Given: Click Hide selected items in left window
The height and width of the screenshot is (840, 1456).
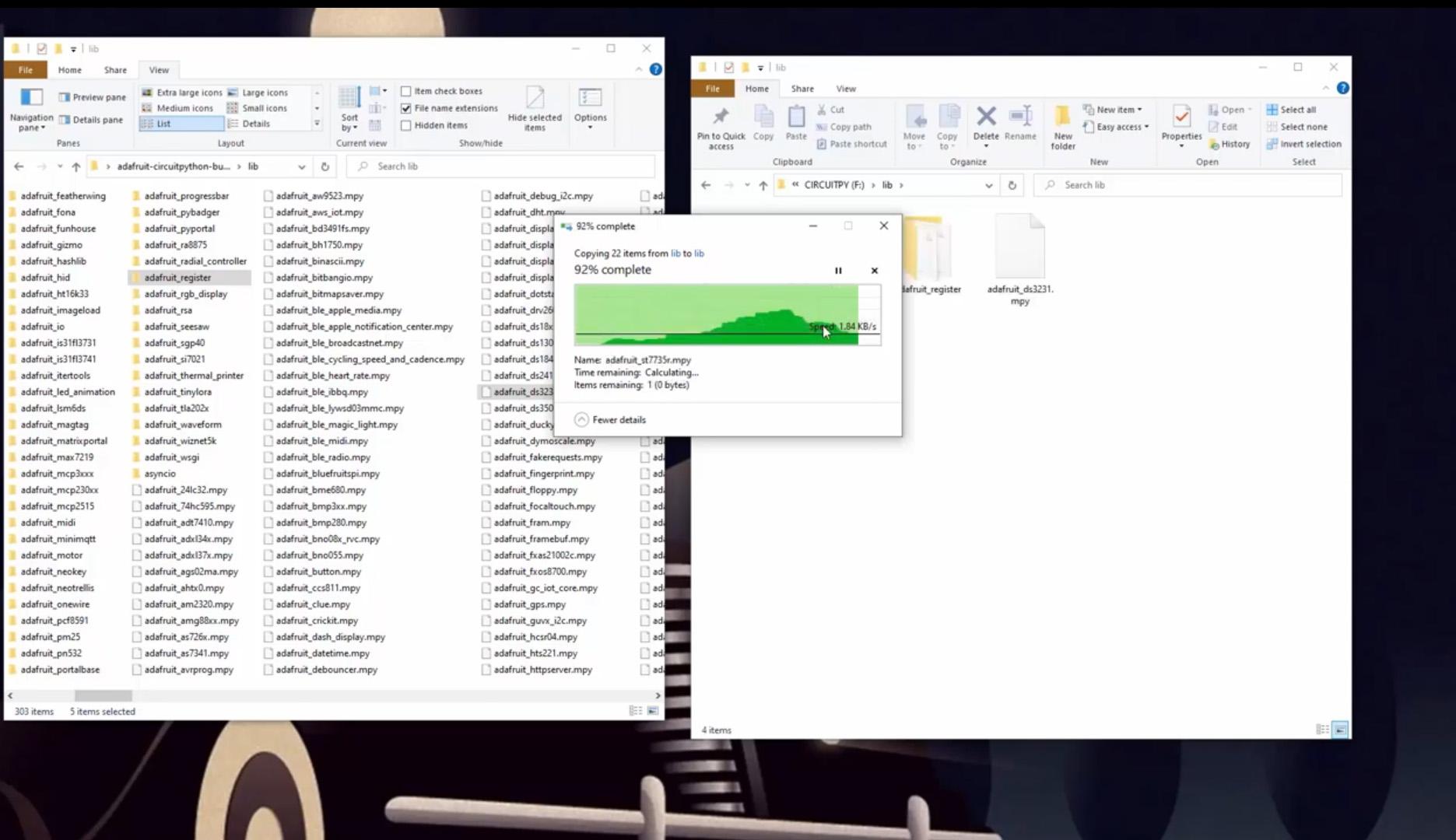Looking at the screenshot, I should click(x=535, y=109).
